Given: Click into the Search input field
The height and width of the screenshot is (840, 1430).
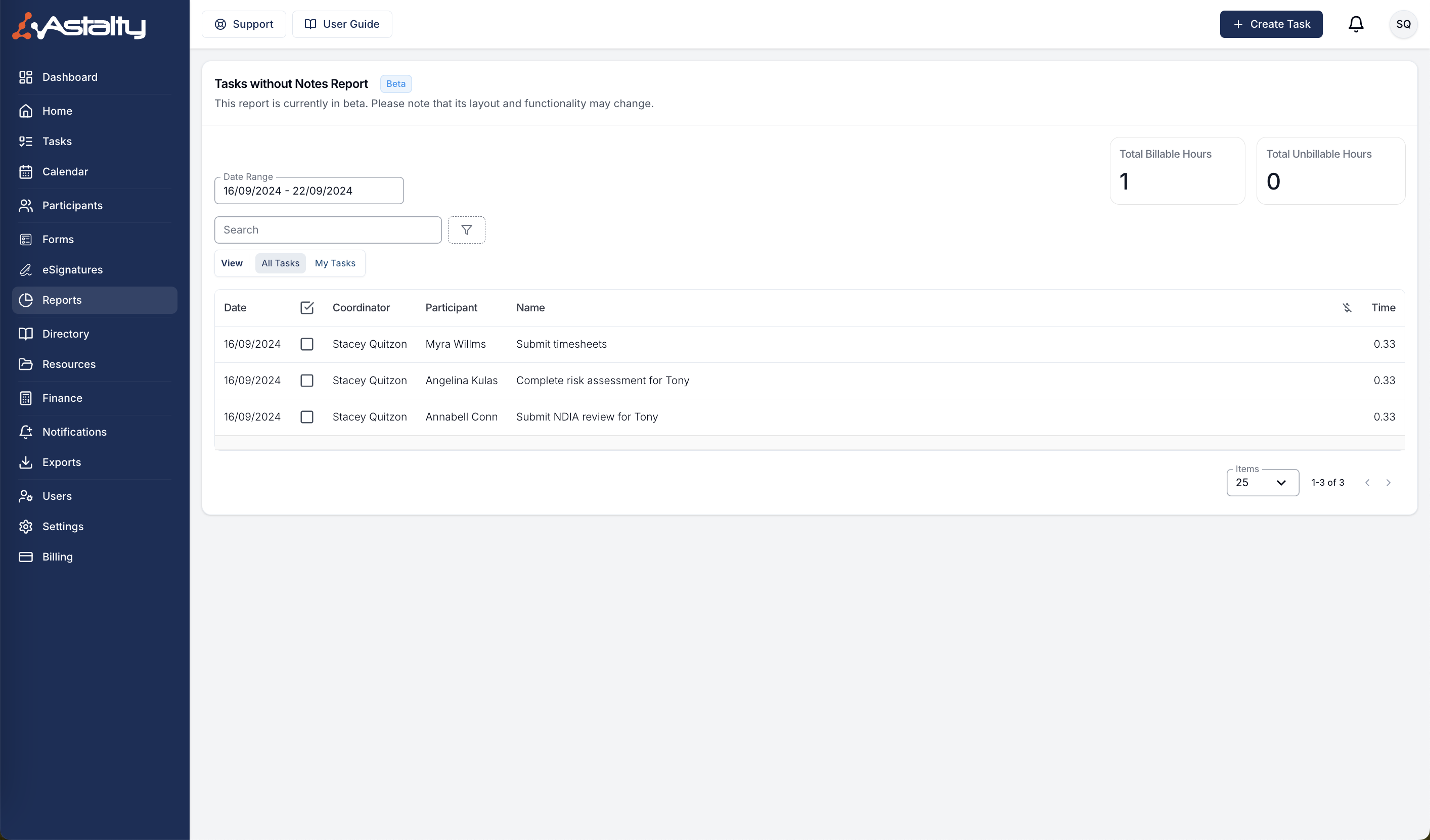Looking at the screenshot, I should pyautogui.click(x=328, y=229).
